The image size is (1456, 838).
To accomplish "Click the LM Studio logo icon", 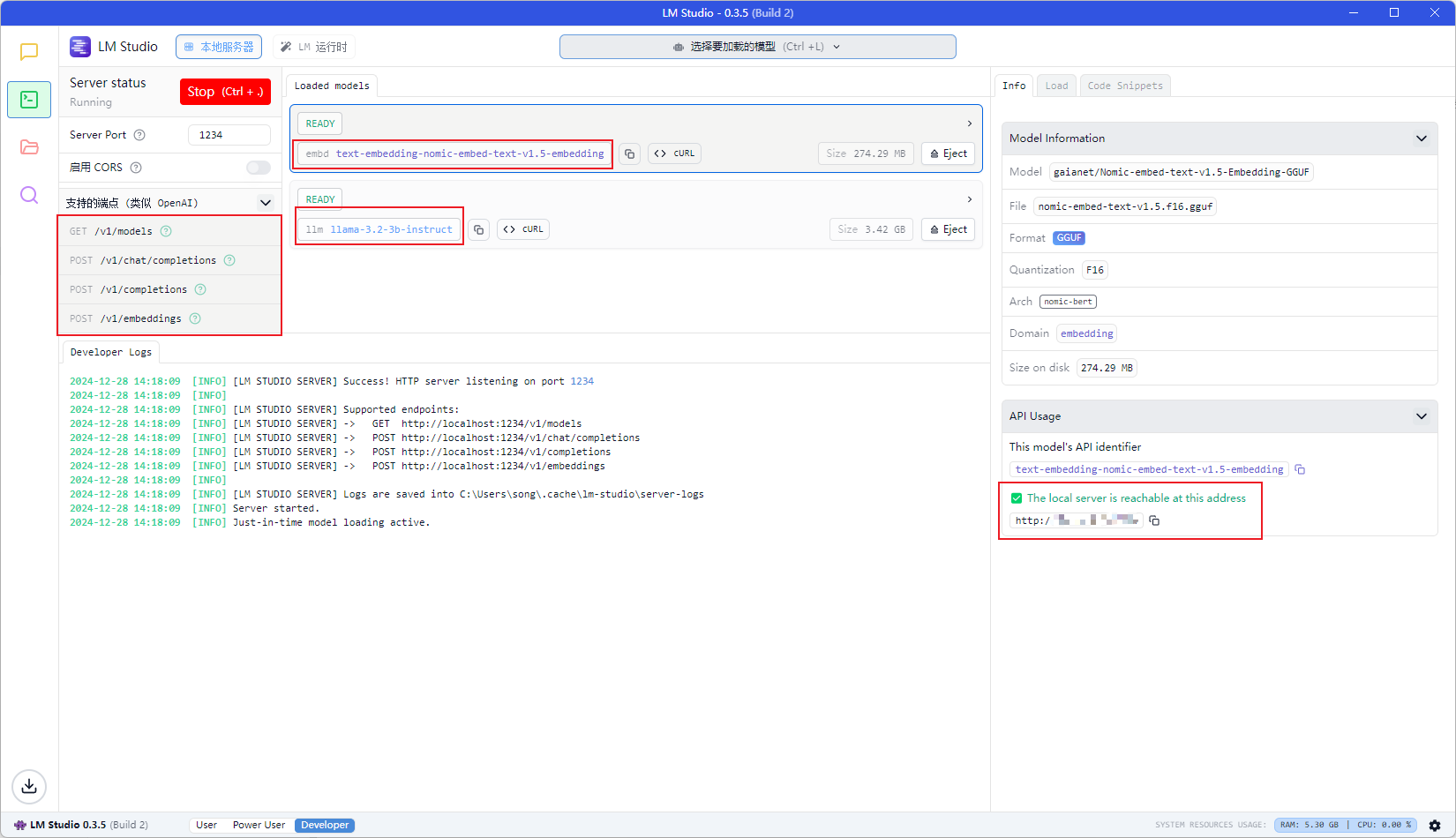I will (x=80, y=47).
